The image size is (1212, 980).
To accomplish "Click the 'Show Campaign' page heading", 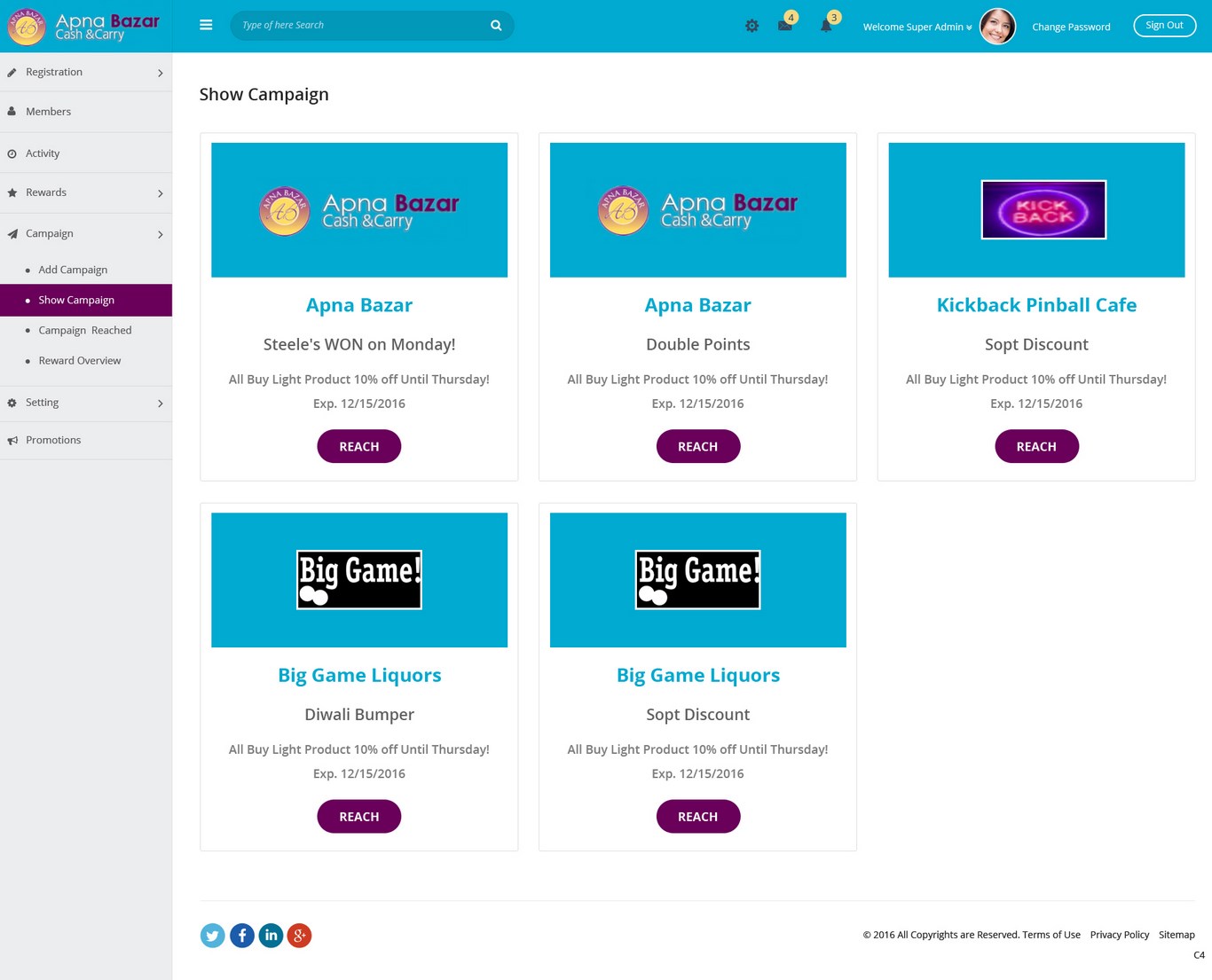I will pyautogui.click(x=264, y=95).
